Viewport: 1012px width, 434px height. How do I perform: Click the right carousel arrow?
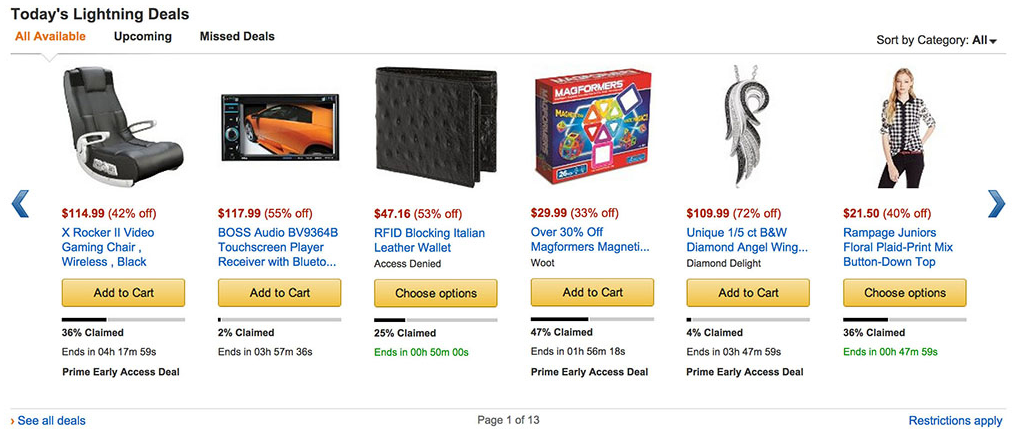coord(995,203)
